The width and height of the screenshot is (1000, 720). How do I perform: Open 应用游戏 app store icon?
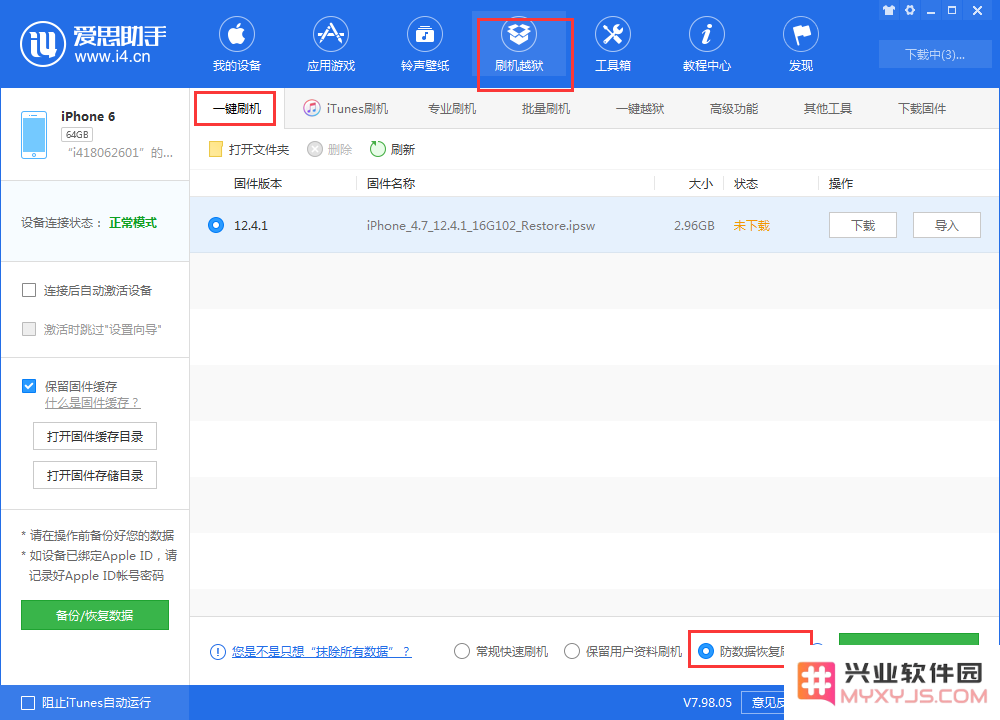(330, 34)
